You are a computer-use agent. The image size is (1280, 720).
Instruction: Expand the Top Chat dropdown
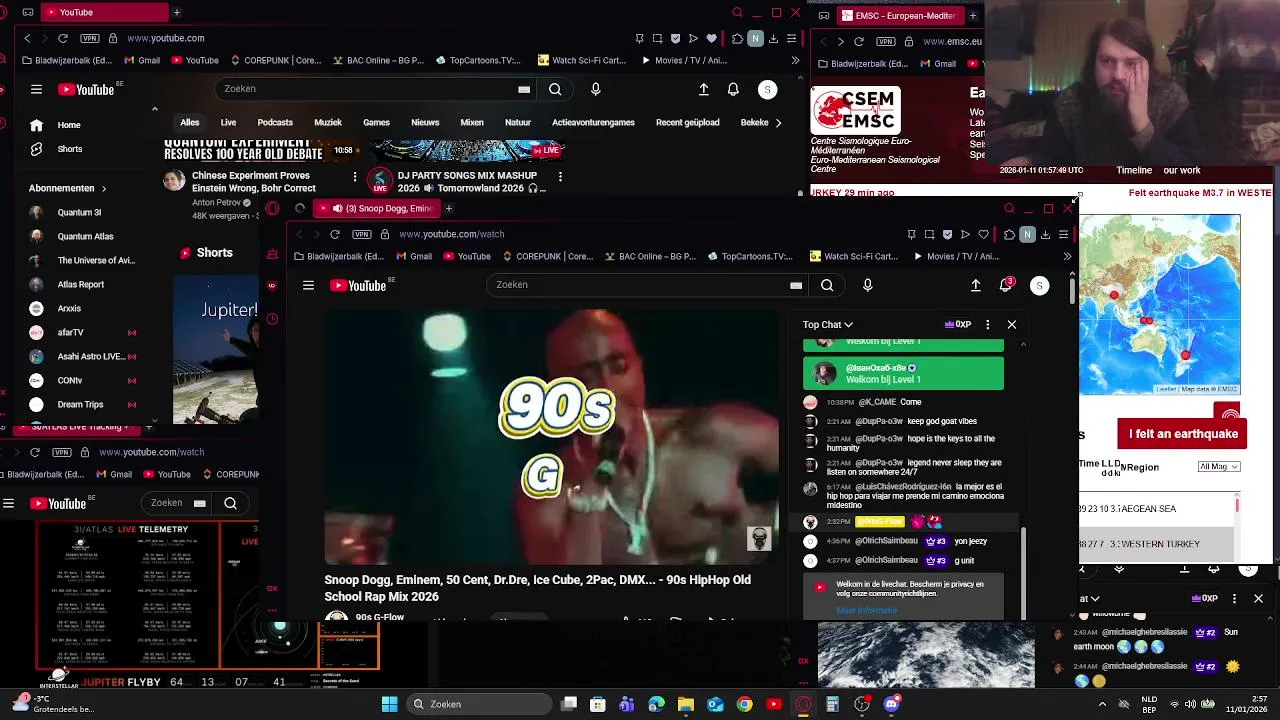tap(827, 325)
